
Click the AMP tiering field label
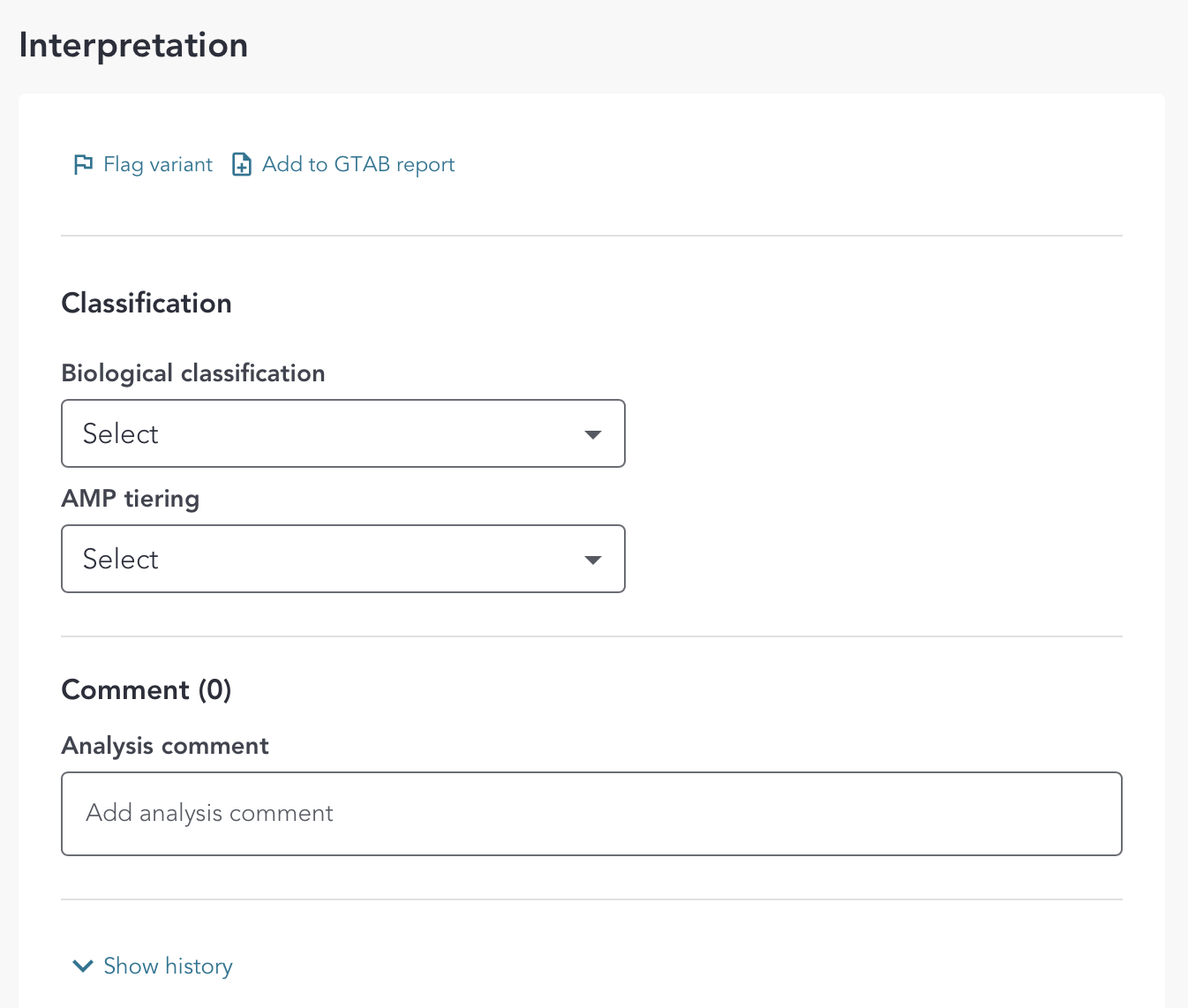point(131,499)
